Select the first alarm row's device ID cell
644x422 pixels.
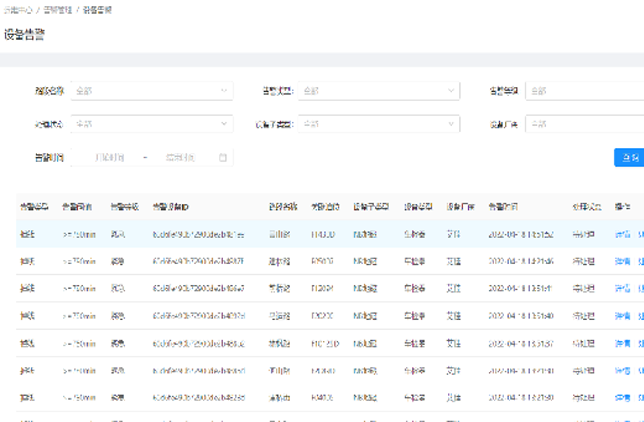pyautogui.click(x=198, y=234)
